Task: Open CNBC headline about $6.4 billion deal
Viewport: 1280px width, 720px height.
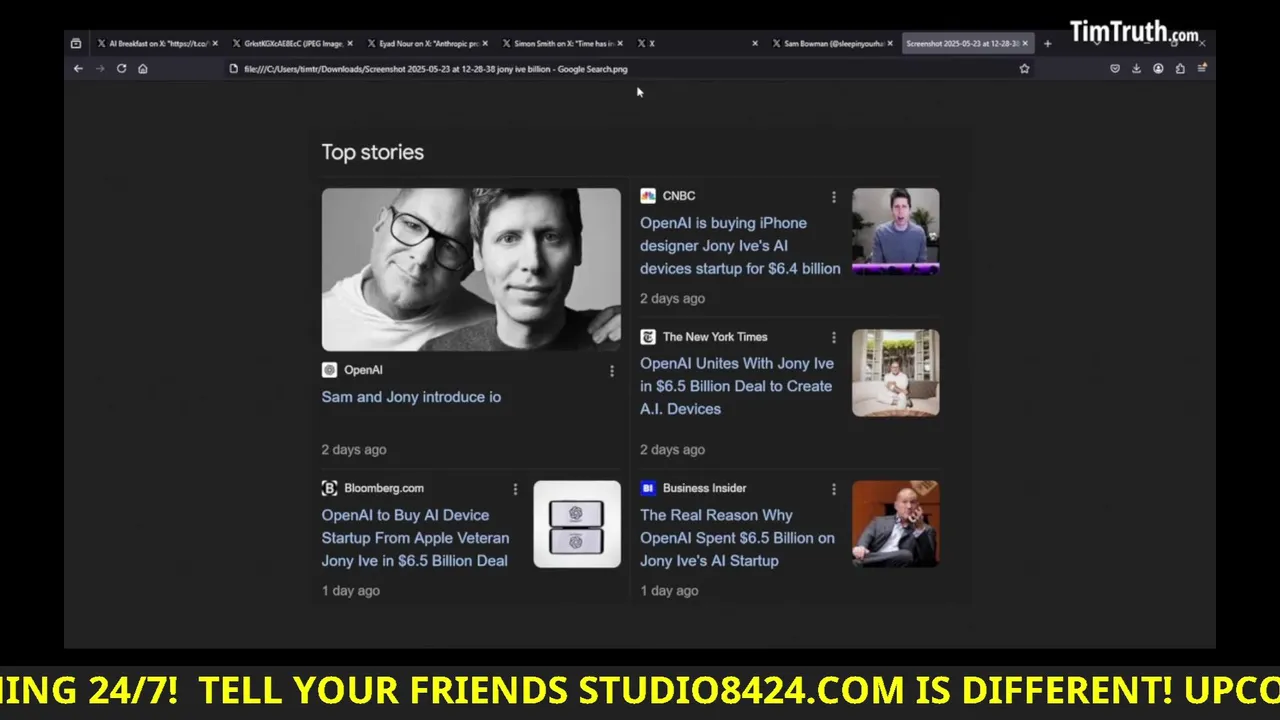Action: pyautogui.click(x=740, y=246)
